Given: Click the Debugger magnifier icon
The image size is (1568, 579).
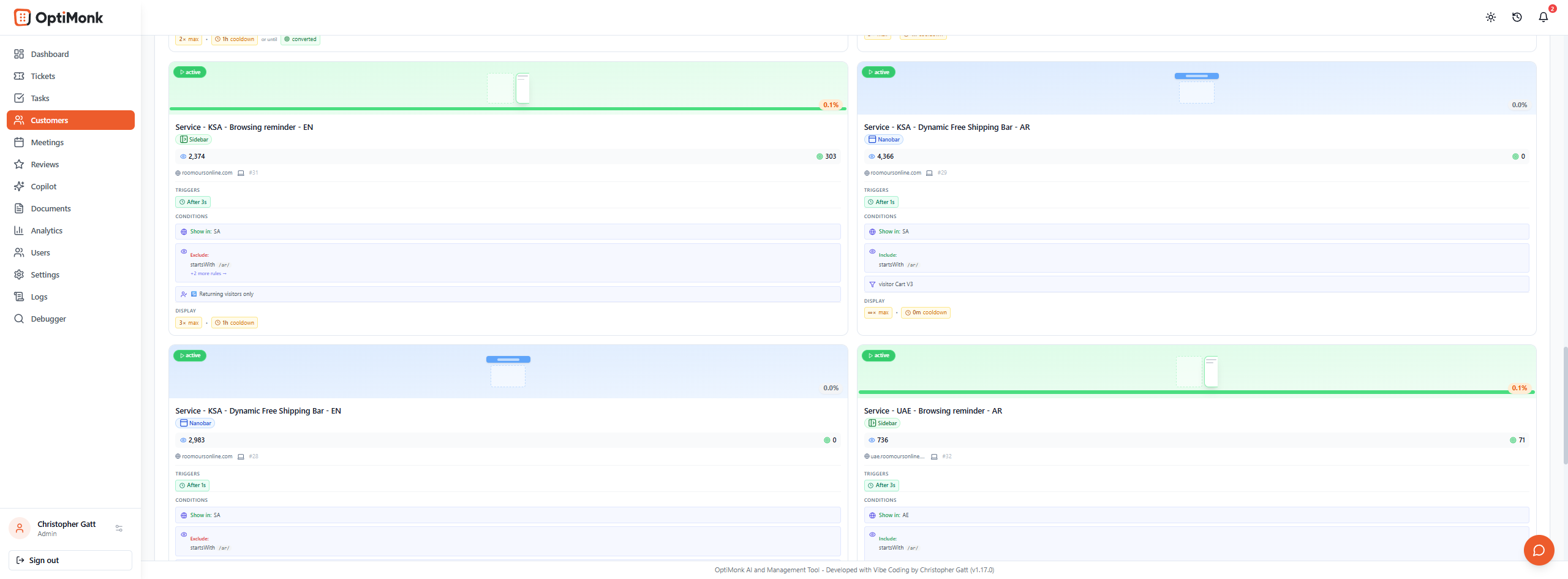Looking at the screenshot, I should 19,319.
